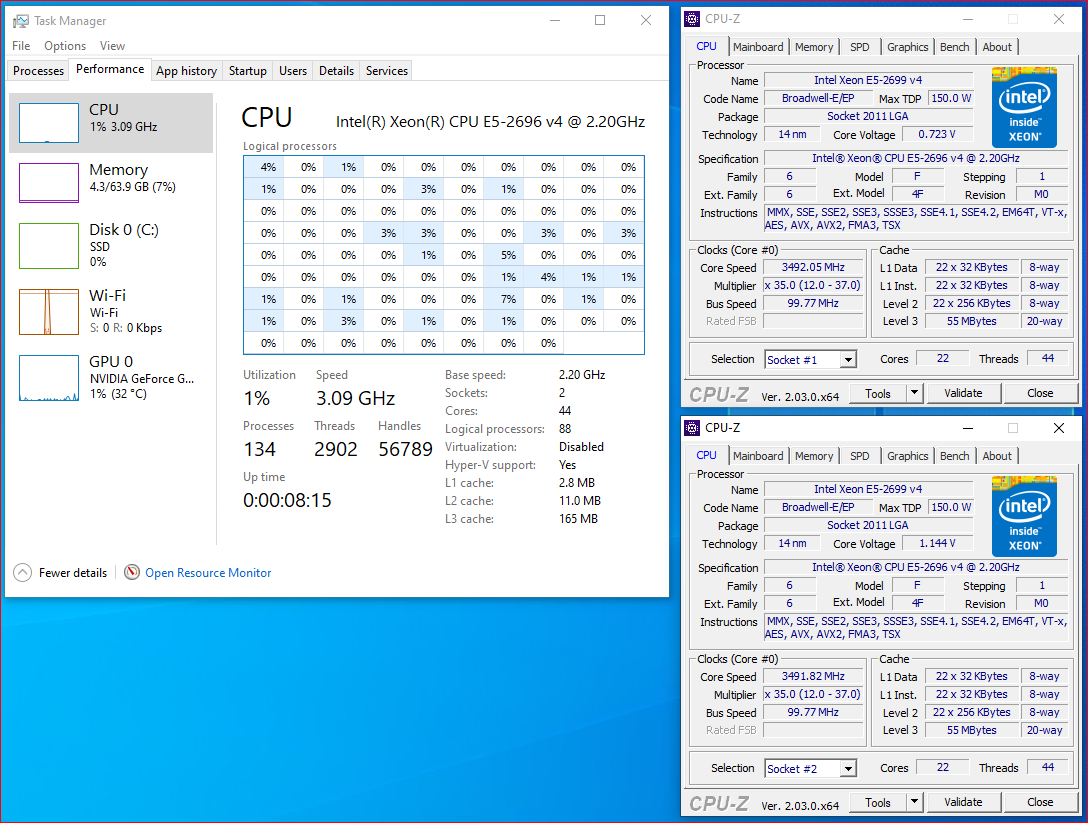Click the Mainboard tab in top CPU-Z
This screenshot has height=823, width=1088.
pos(758,46)
